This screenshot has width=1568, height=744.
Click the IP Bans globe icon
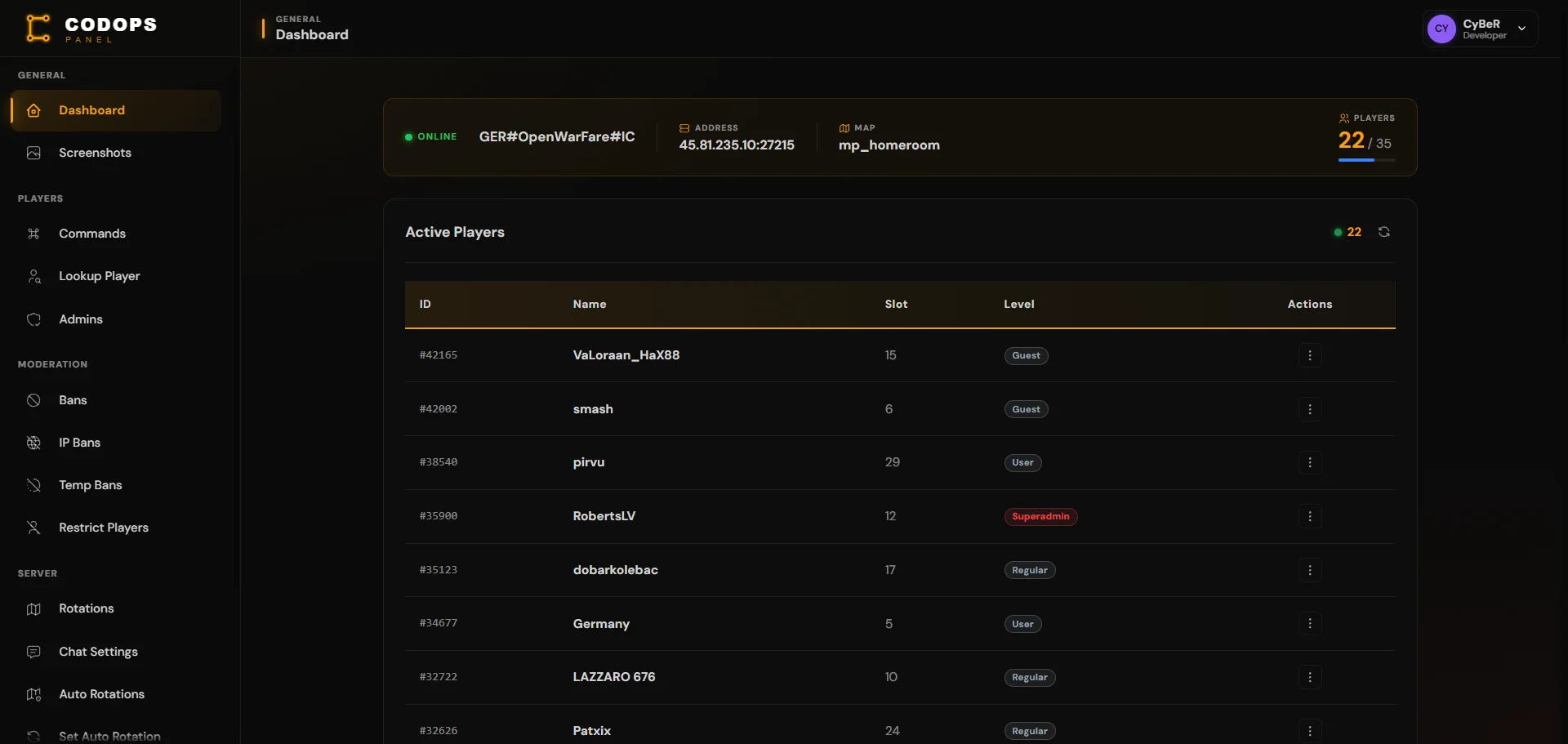pos(33,443)
